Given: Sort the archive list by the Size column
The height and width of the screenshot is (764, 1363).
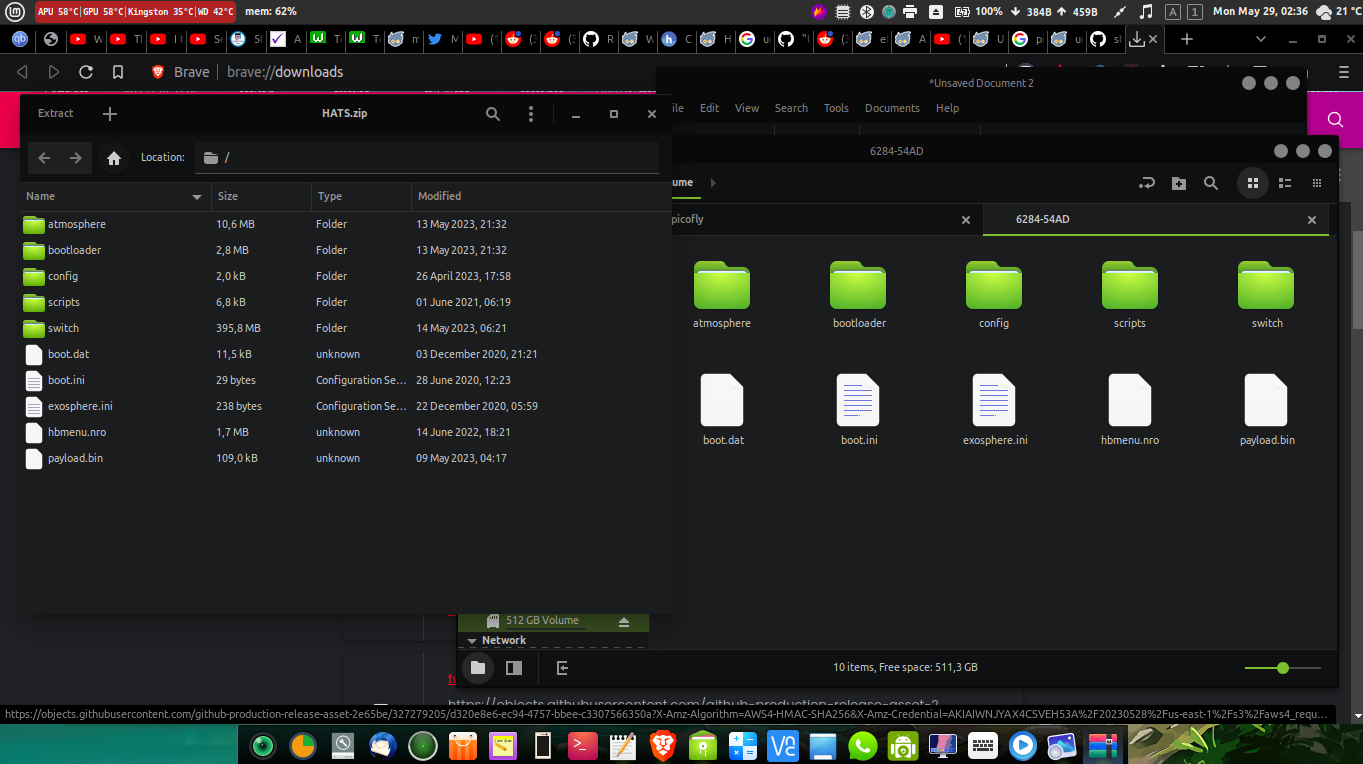Looking at the screenshot, I should [x=261, y=196].
